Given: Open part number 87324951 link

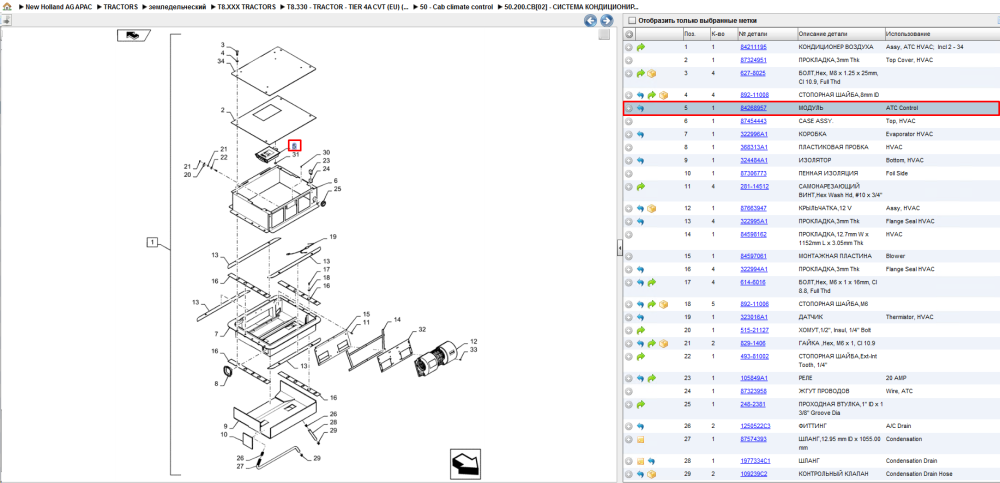Looking at the screenshot, I should tap(753, 60).
